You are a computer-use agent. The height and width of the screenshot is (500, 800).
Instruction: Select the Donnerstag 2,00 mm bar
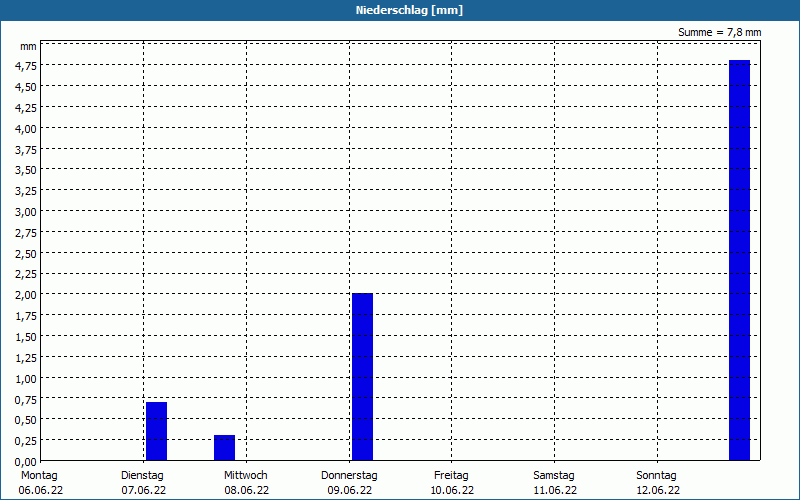coord(362,377)
